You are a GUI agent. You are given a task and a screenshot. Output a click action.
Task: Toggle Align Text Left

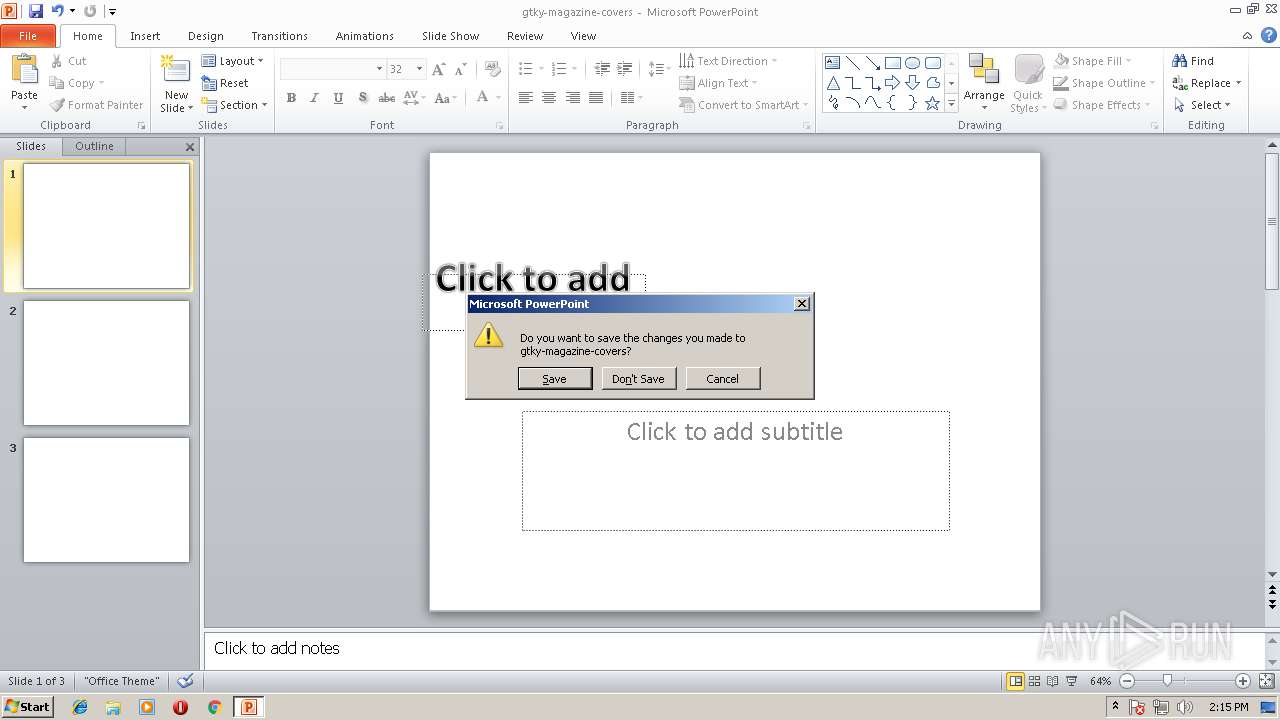coord(525,98)
